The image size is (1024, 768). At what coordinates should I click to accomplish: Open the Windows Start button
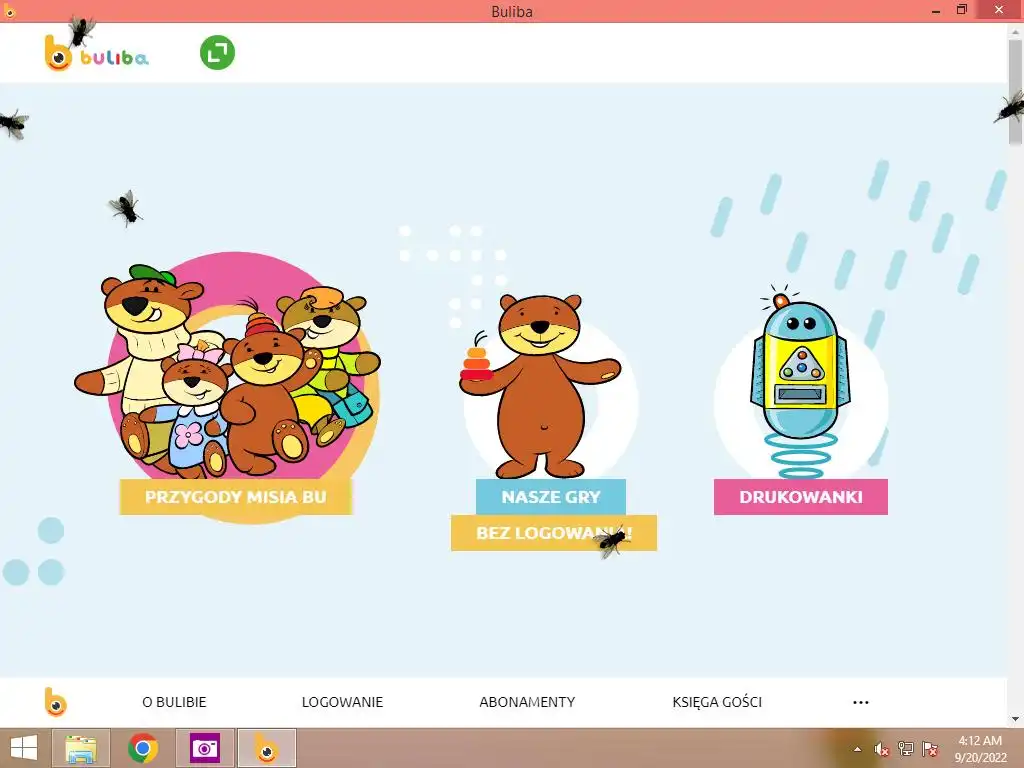pos(24,748)
